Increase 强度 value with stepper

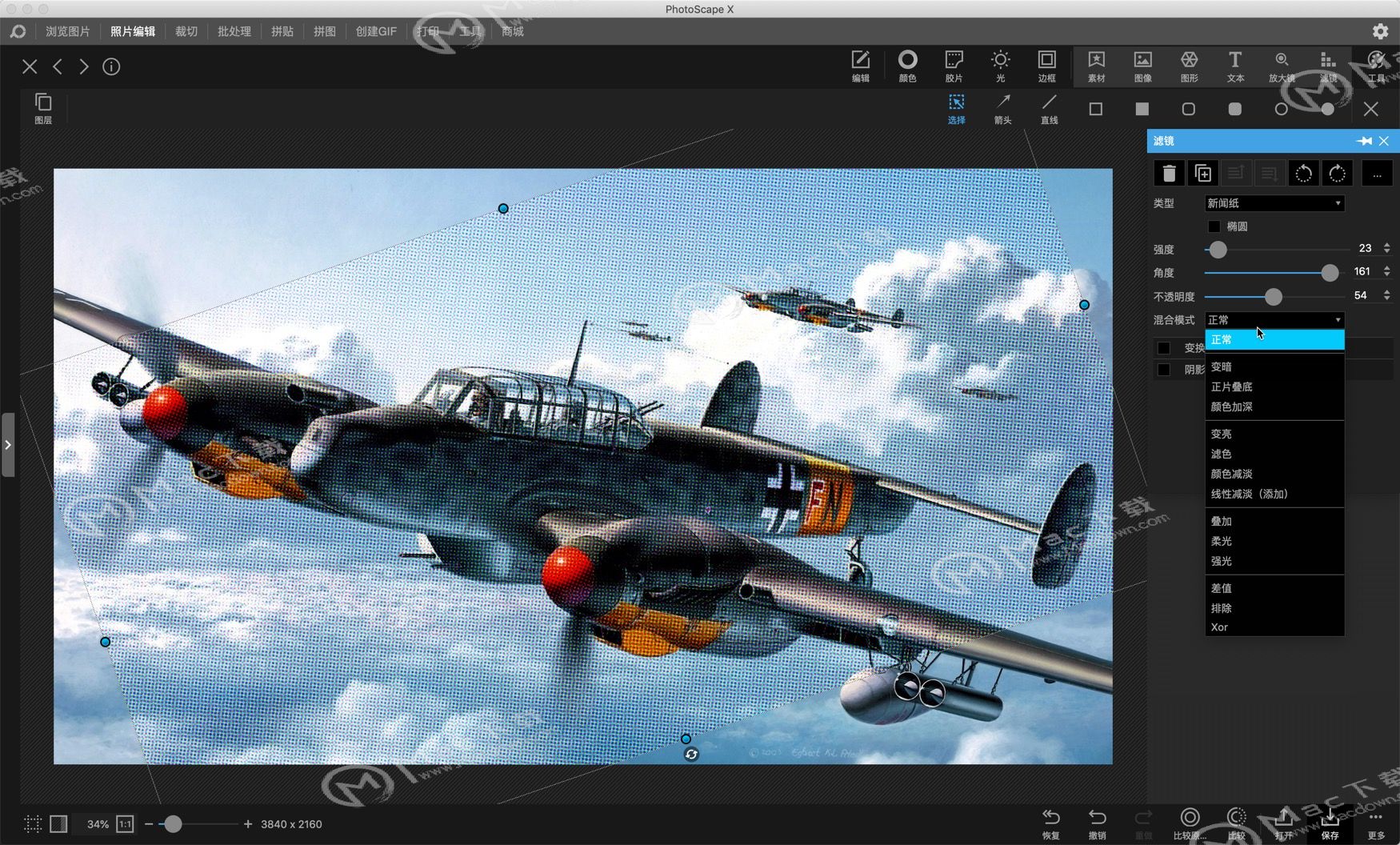pos(1386,246)
